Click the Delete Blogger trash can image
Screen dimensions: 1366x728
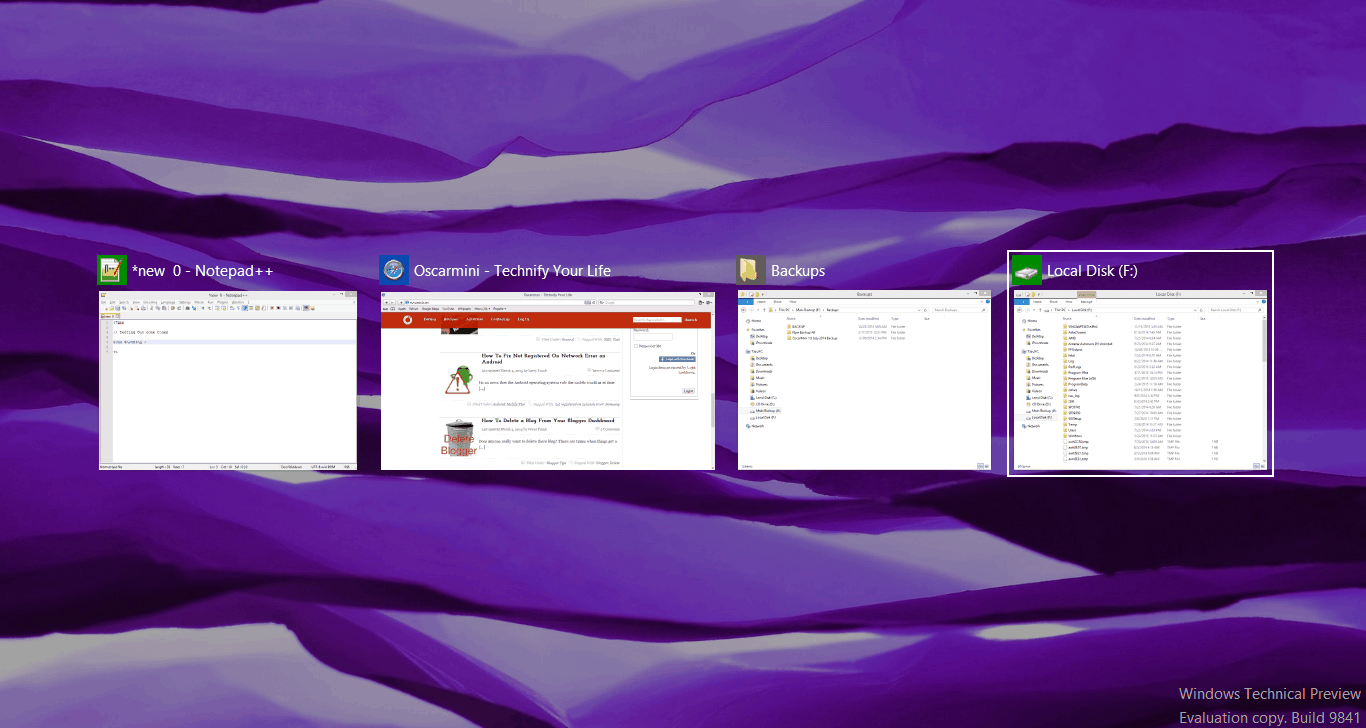459,439
